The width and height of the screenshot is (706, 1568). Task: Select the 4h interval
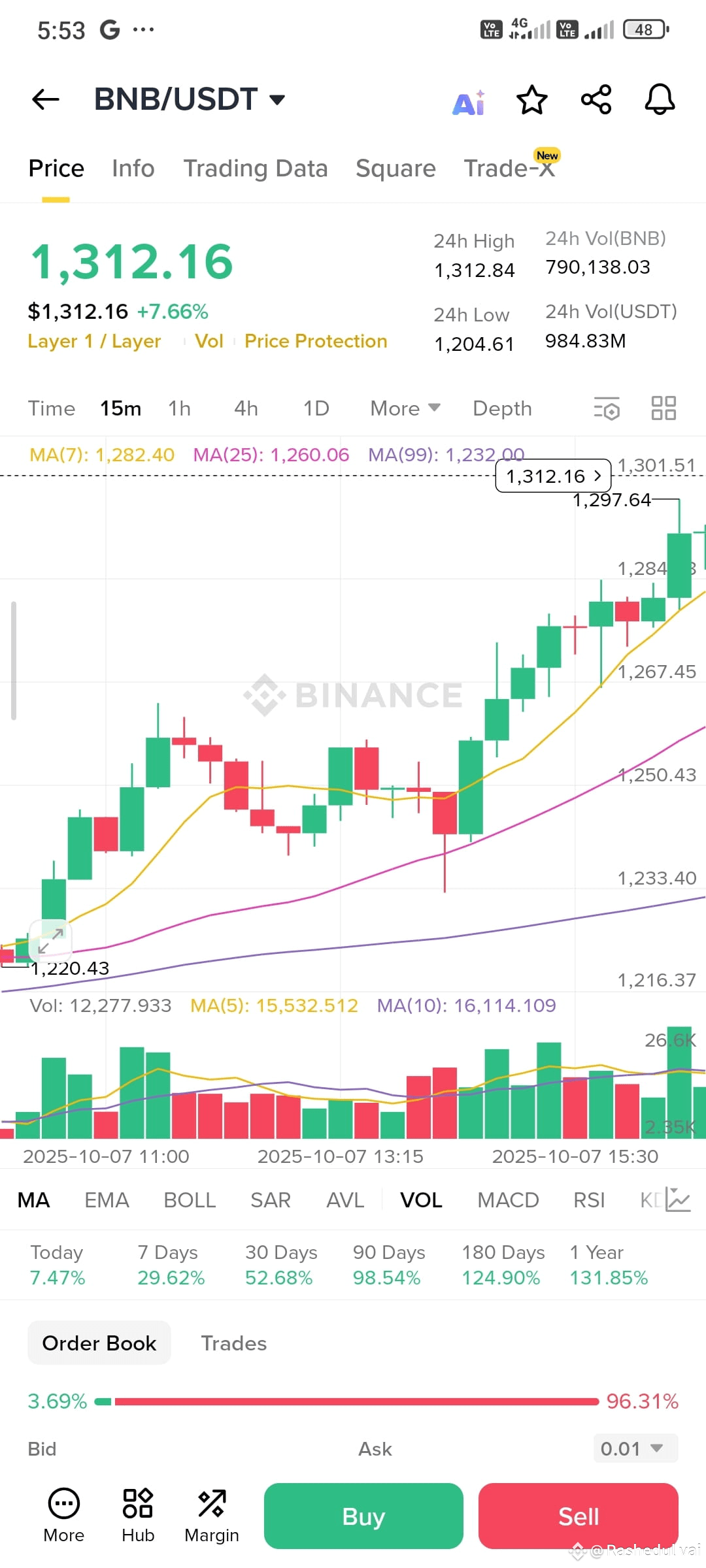246,408
